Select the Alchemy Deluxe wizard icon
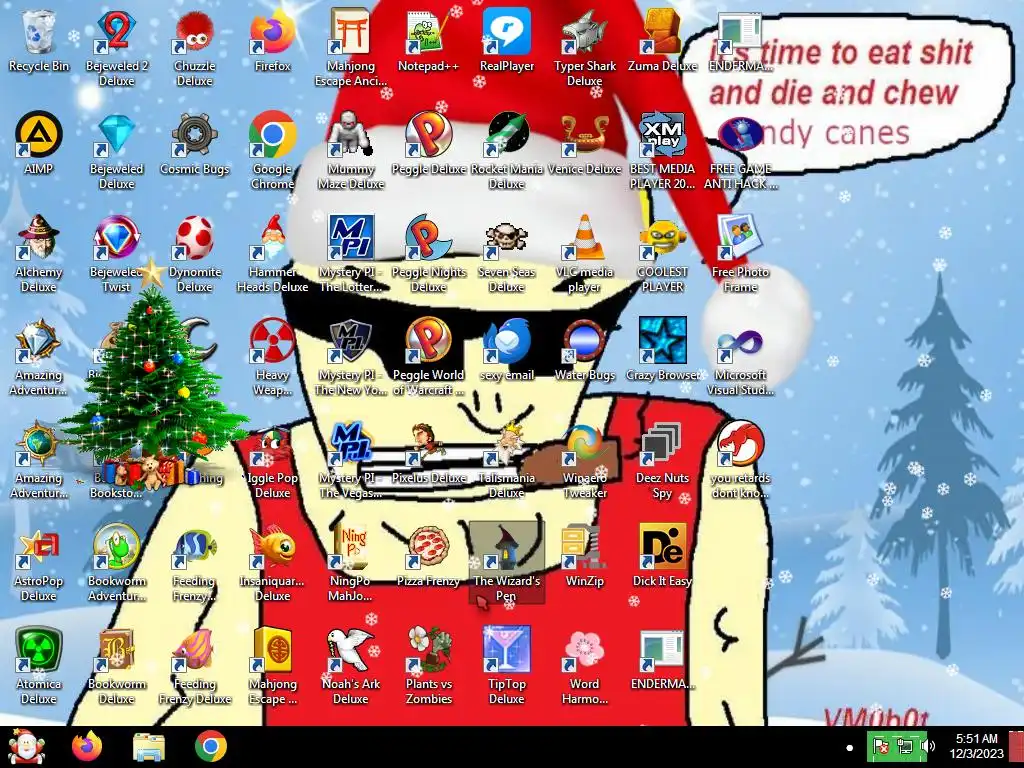This screenshot has height=768, width=1024. (39, 253)
